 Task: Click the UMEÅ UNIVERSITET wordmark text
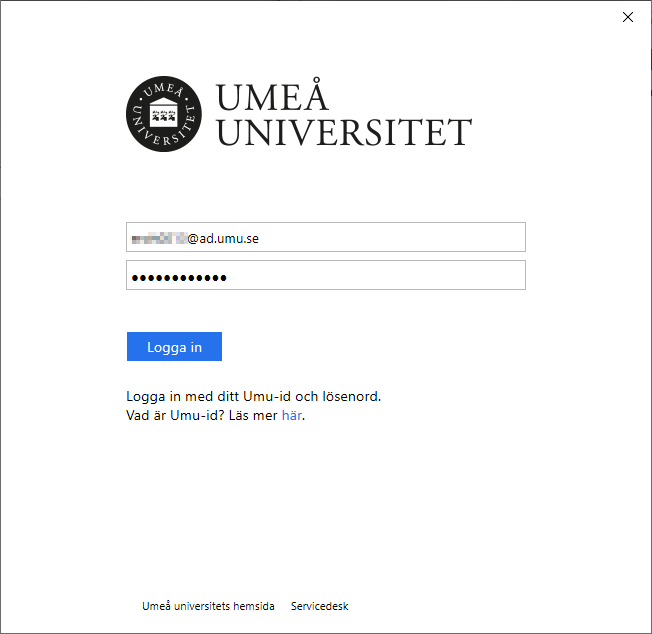click(x=344, y=114)
